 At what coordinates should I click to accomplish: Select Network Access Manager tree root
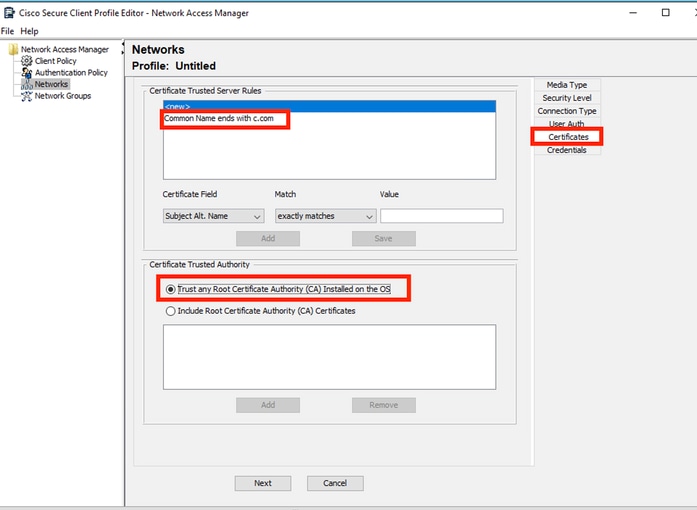pos(65,49)
